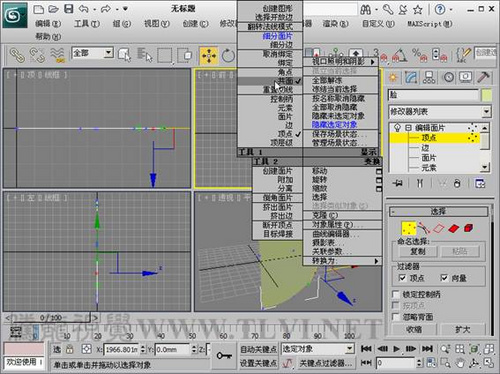Switch to the Hierarchy panel tab
The image size is (500, 374).
click(429, 78)
